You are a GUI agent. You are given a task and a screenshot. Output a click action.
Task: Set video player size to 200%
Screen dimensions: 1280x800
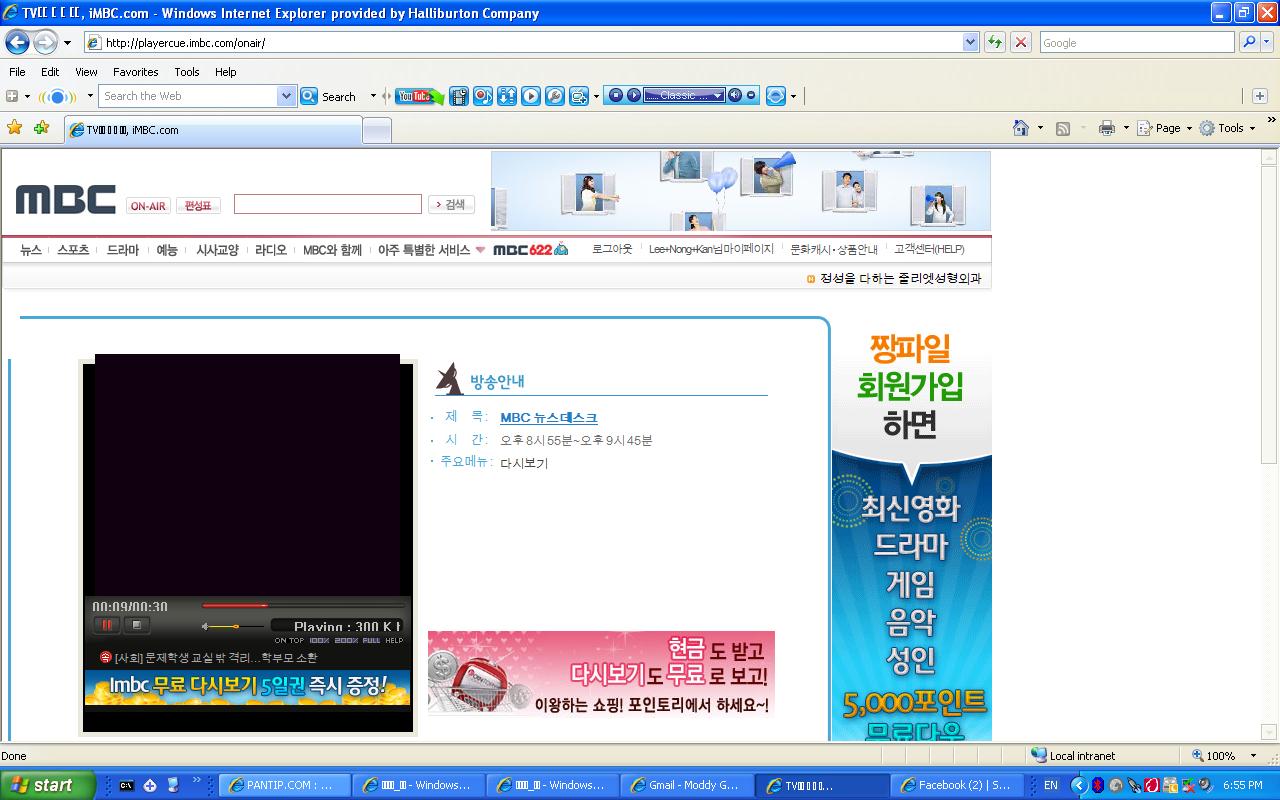pyautogui.click(x=346, y=640)
